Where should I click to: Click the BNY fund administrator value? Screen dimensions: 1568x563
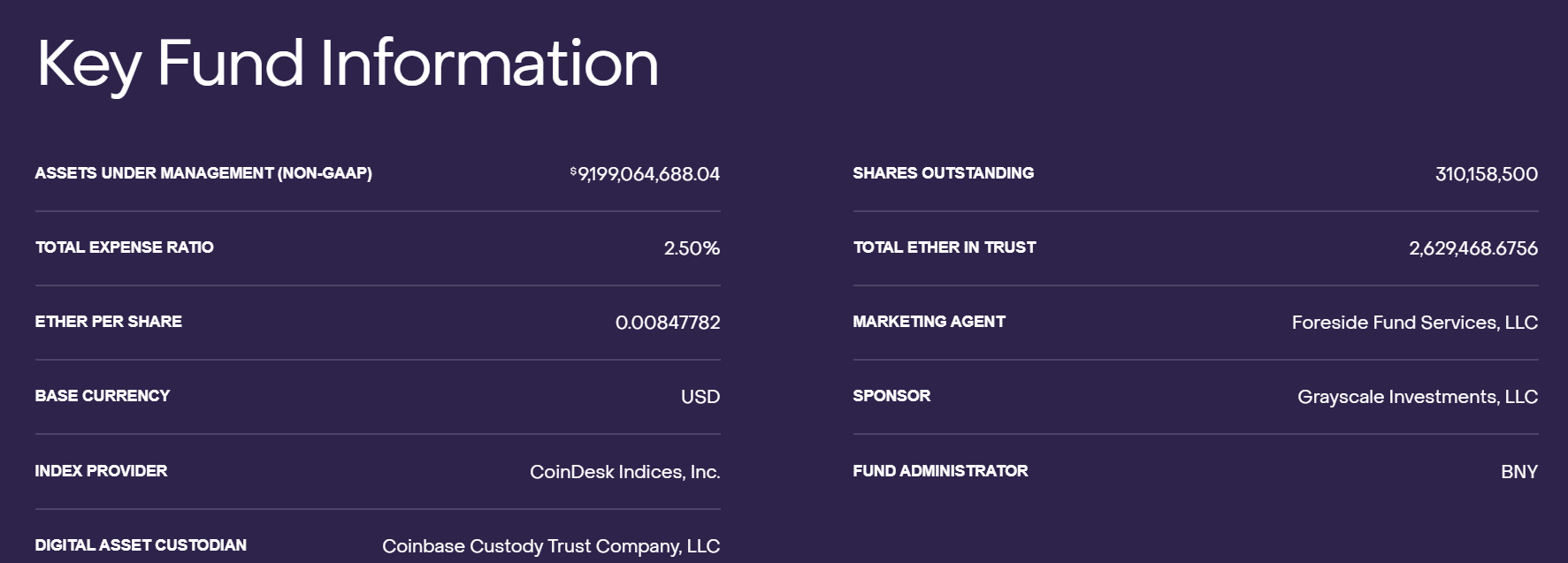(x=1518, y=472)
